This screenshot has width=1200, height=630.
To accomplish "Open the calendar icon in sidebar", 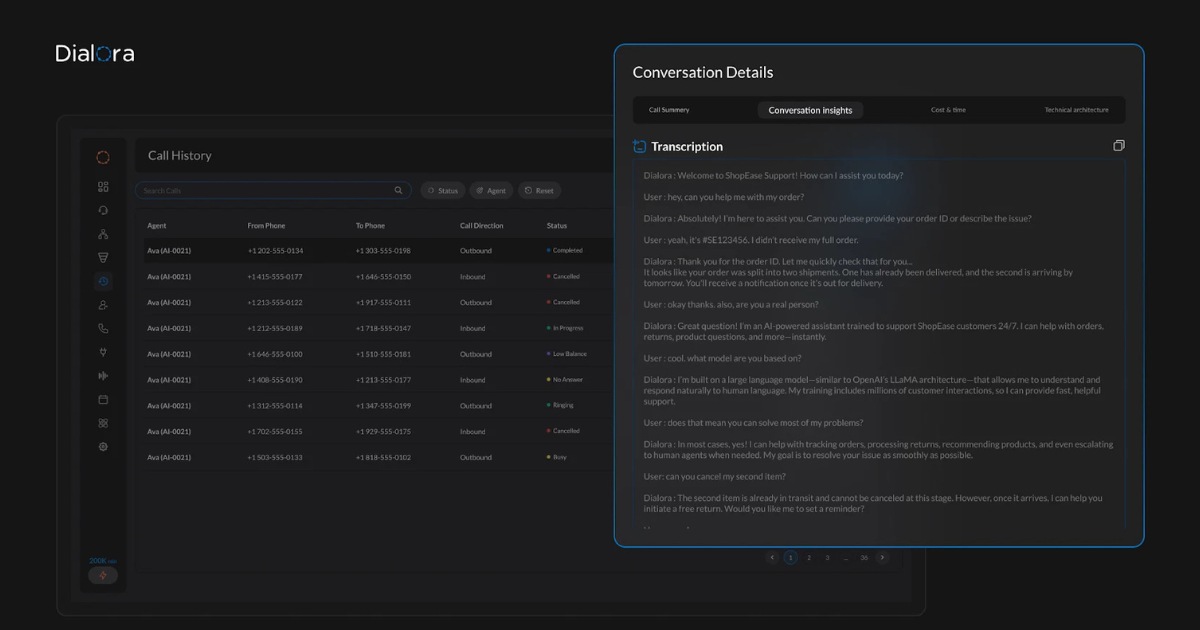I will [x=103, y=400].
